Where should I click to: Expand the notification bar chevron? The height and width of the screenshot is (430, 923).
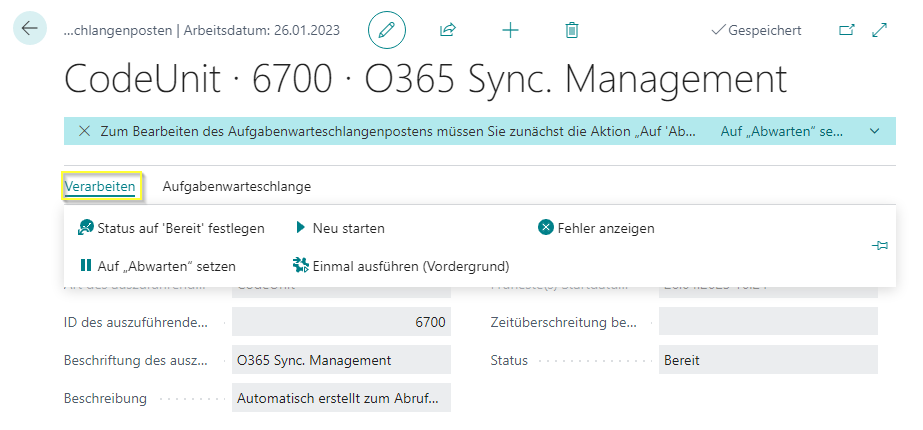(x=875, y=131)
